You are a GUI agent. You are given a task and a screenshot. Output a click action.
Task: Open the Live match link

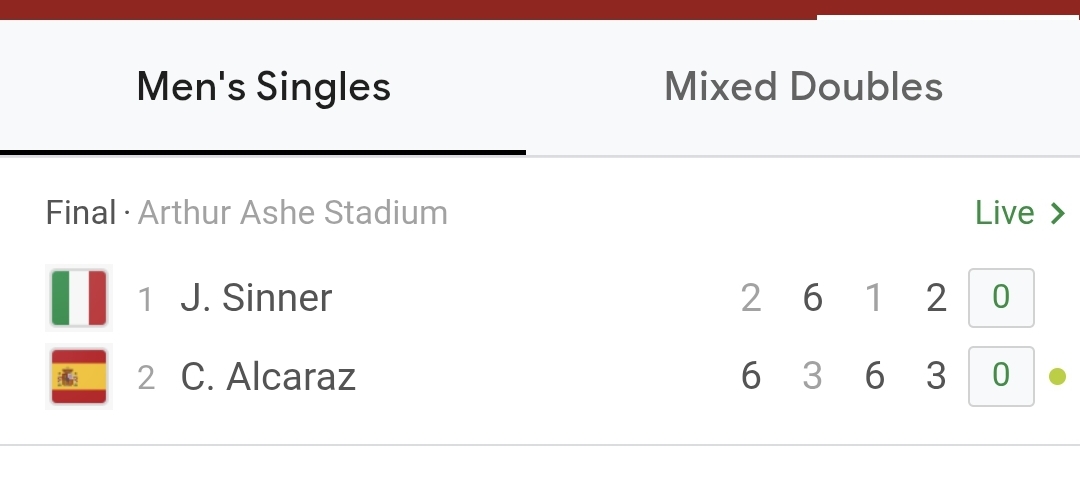coord(1005,213)
